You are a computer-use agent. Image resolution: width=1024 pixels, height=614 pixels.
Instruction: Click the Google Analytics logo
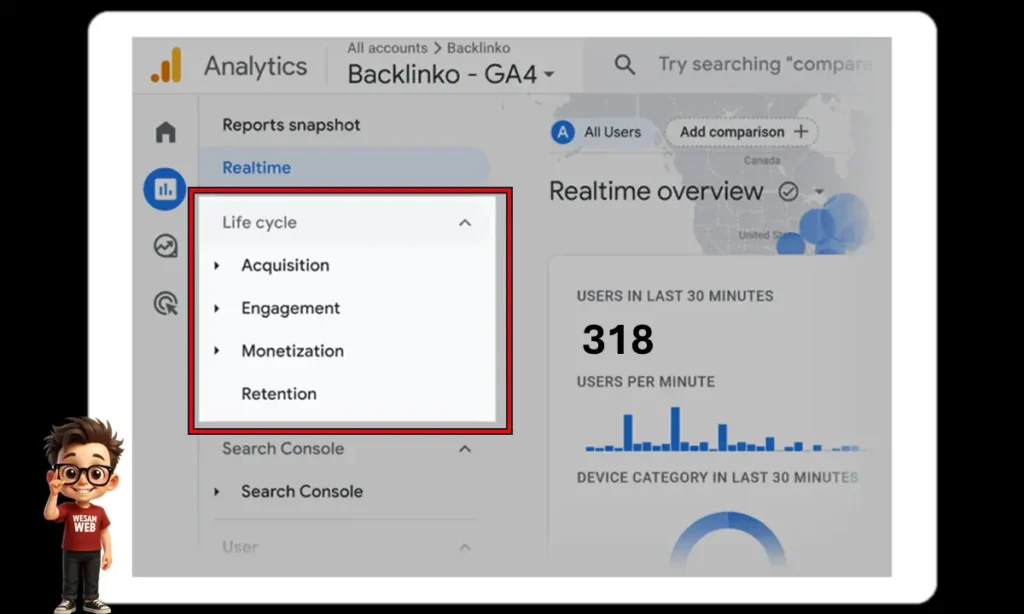tap(167, 64)
